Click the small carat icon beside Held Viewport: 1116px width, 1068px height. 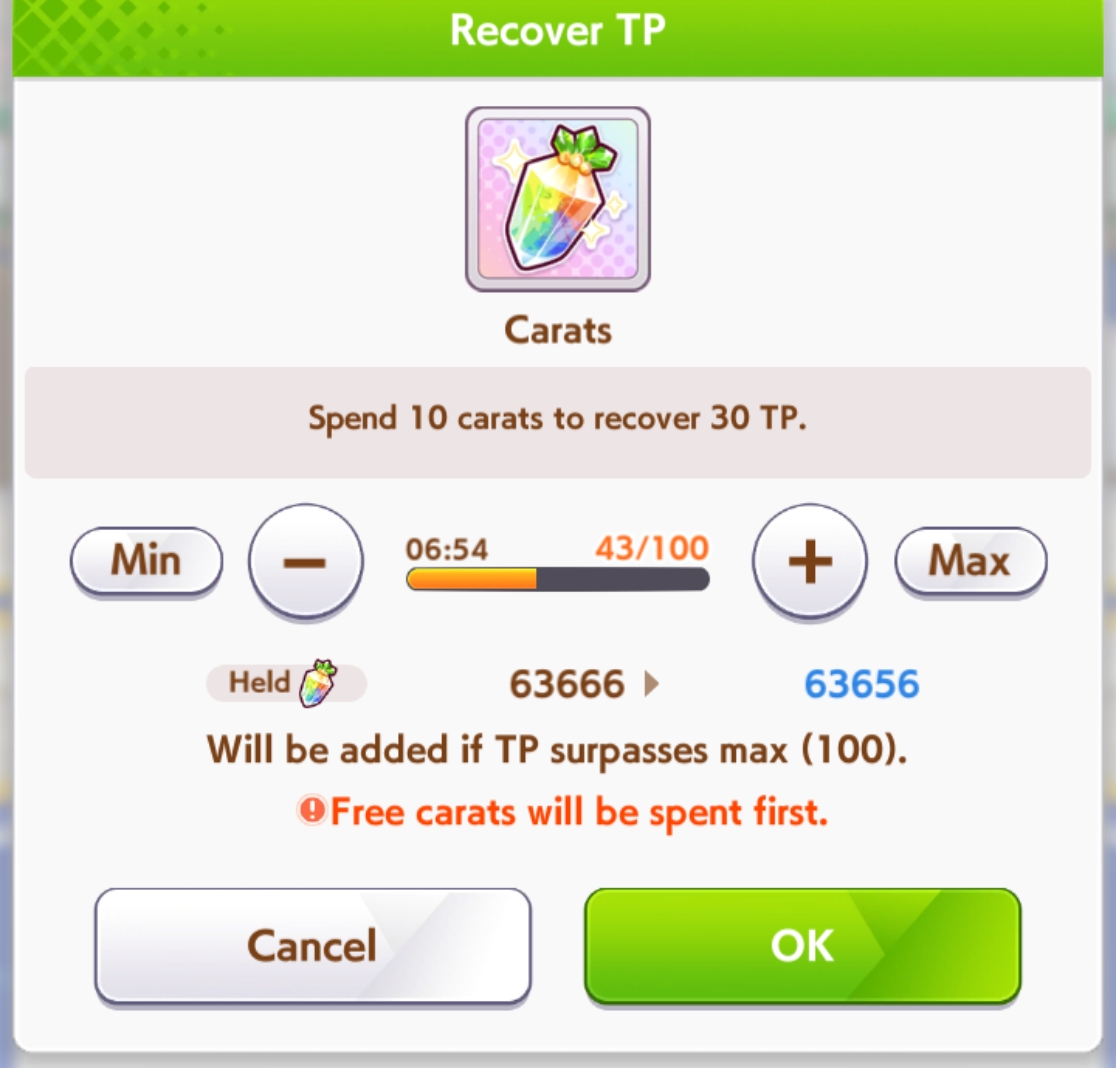click(x=318, y=684)
